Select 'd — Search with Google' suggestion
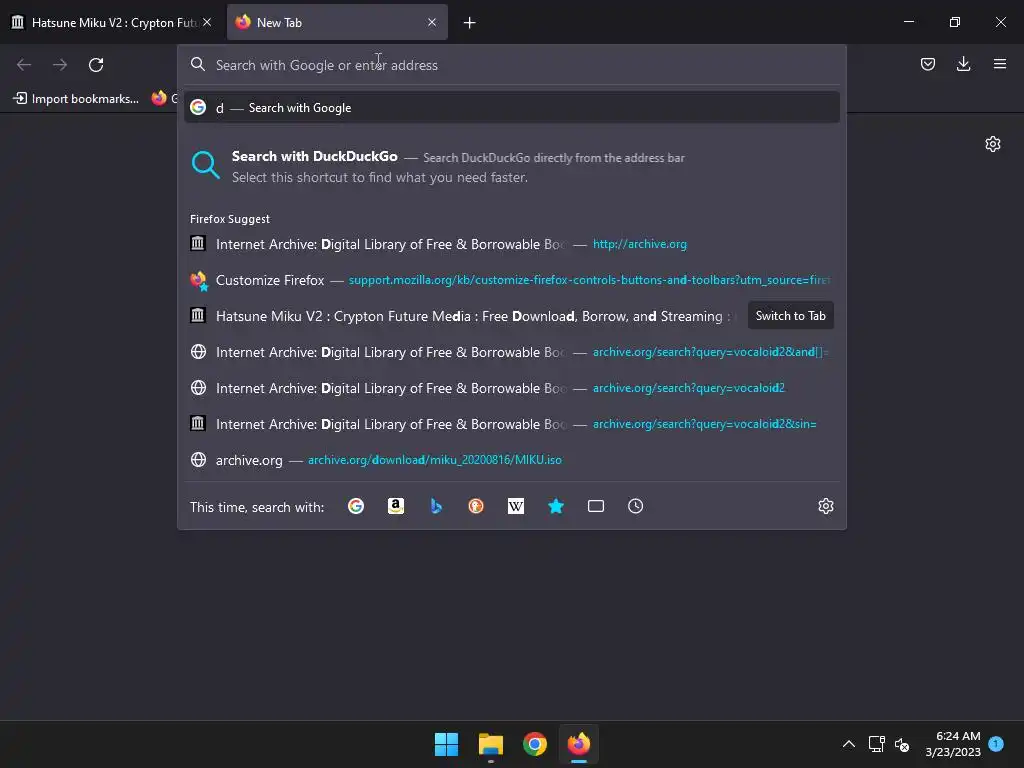 coord(512,108)
